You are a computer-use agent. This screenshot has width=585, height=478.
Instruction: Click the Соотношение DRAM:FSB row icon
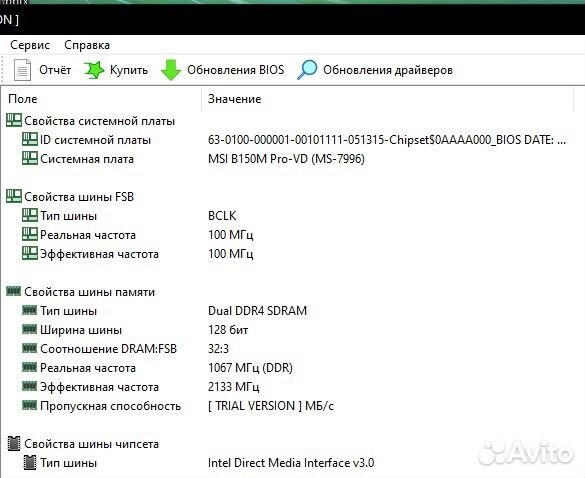30,348
